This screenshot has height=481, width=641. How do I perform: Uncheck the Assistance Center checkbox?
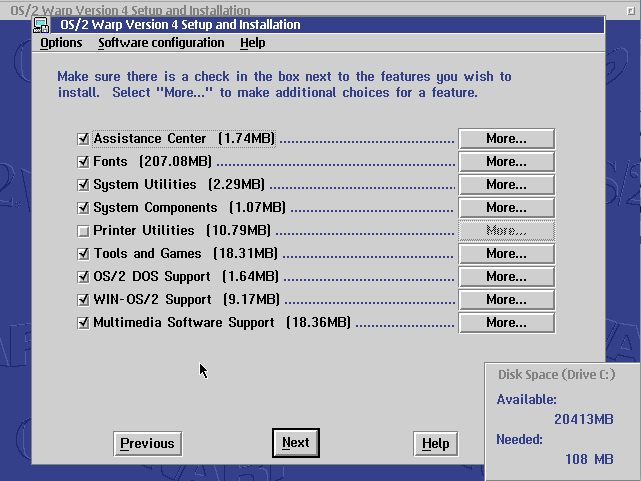coord(83,139)
